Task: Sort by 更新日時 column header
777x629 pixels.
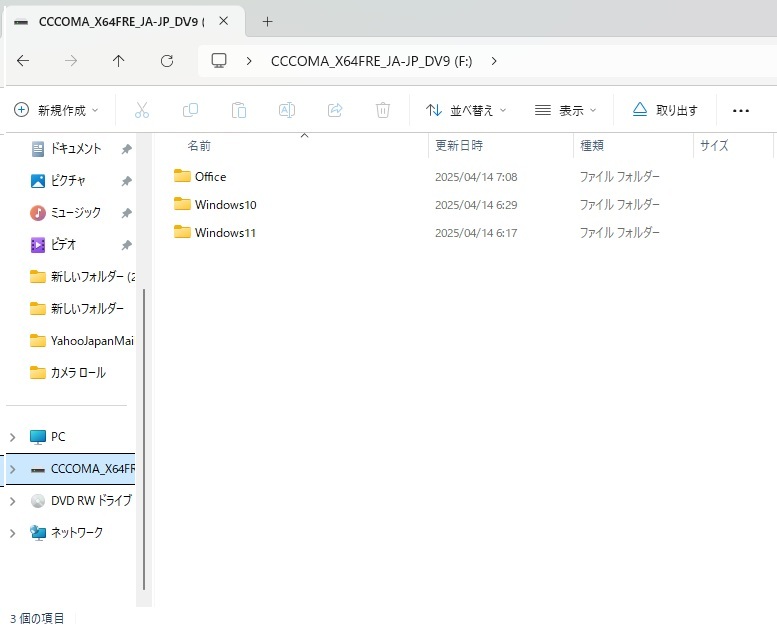Action: tap(459, 146)
